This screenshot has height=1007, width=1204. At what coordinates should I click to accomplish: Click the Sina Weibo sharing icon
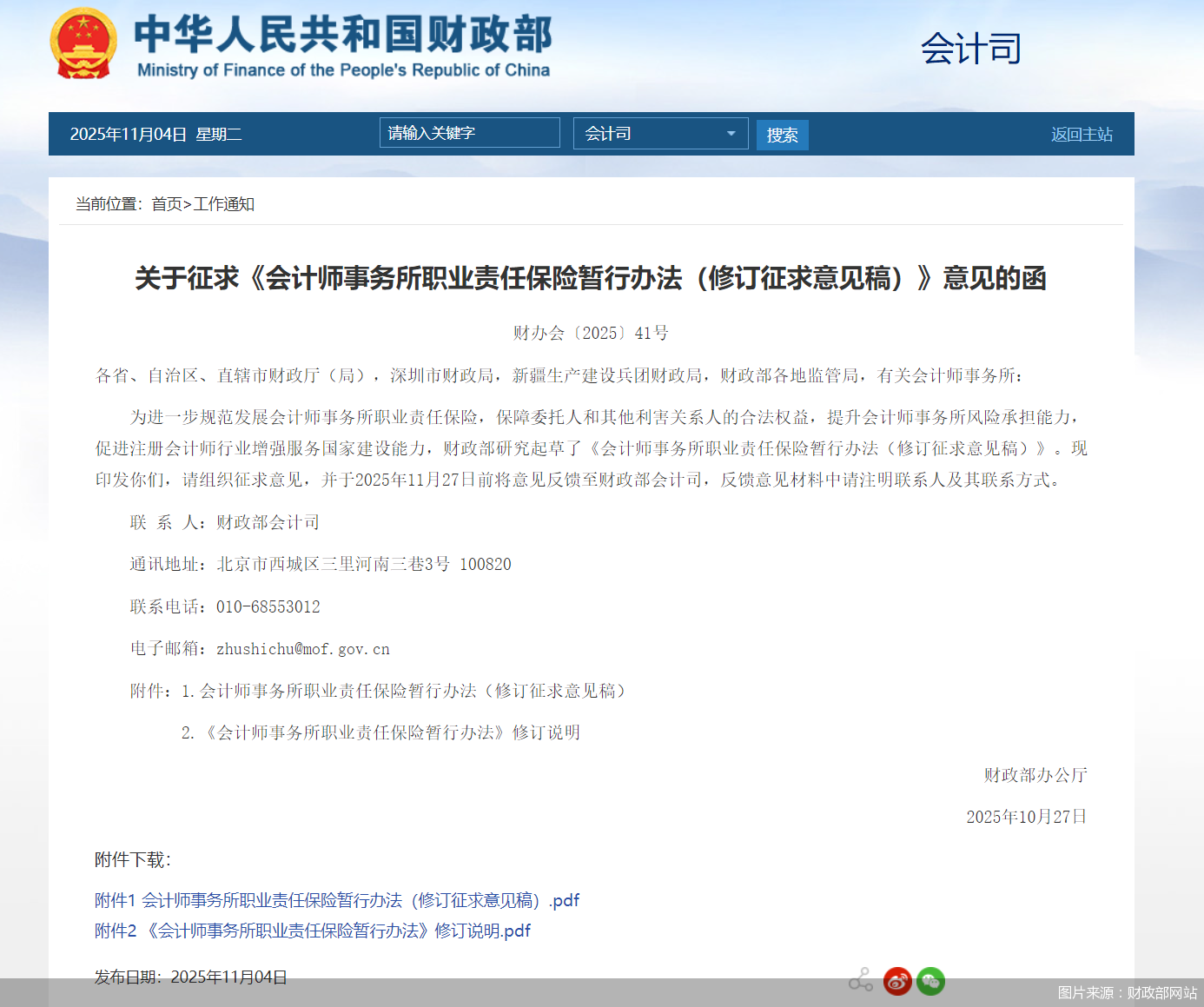pos(897,981)
